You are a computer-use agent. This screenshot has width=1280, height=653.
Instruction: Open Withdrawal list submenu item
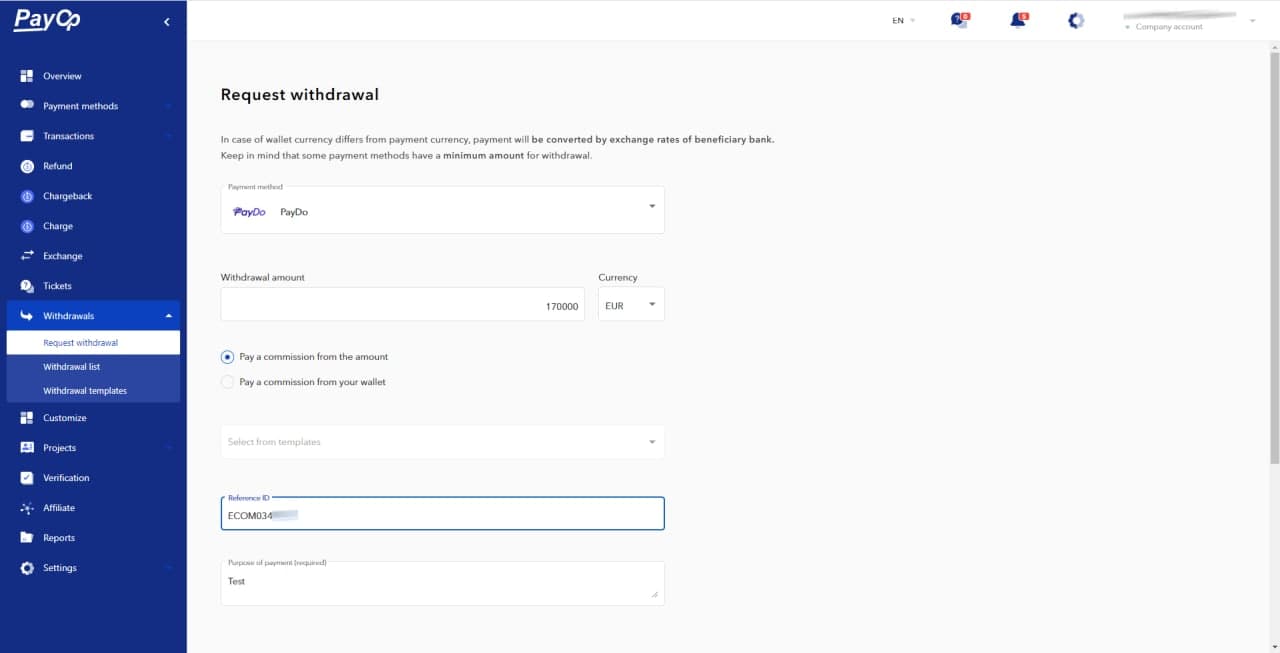[x=72, y=367]
